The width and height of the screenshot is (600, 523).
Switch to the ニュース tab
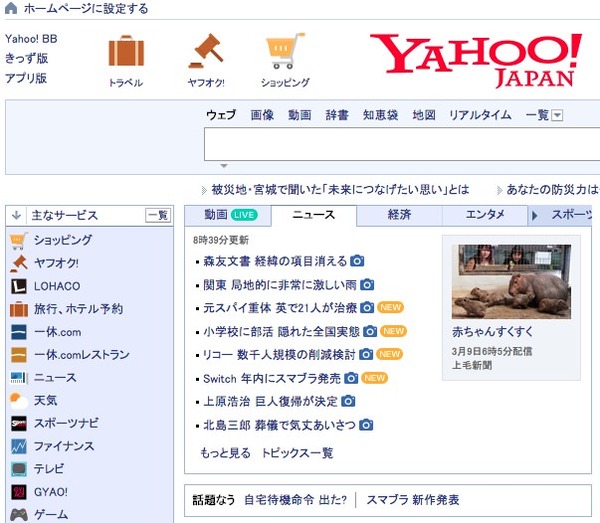[x=314, y=215]
